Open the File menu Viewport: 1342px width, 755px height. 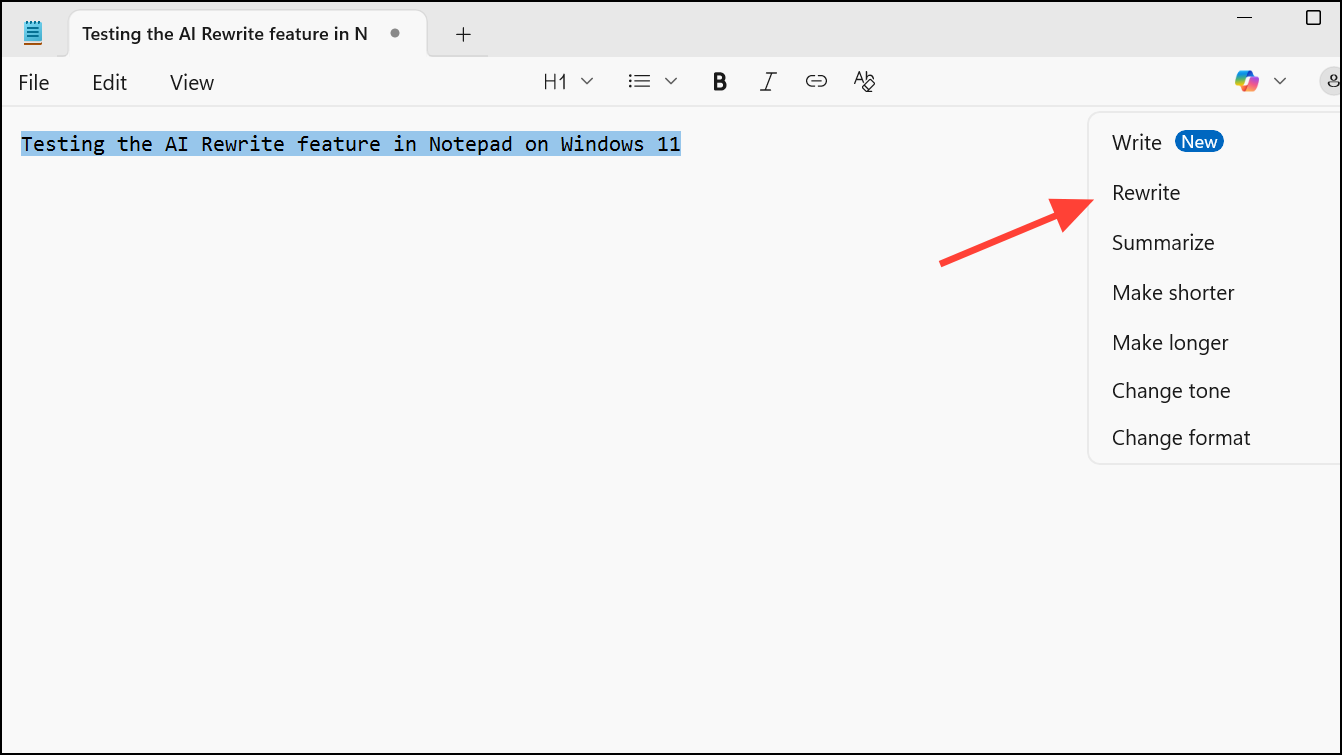33,82
